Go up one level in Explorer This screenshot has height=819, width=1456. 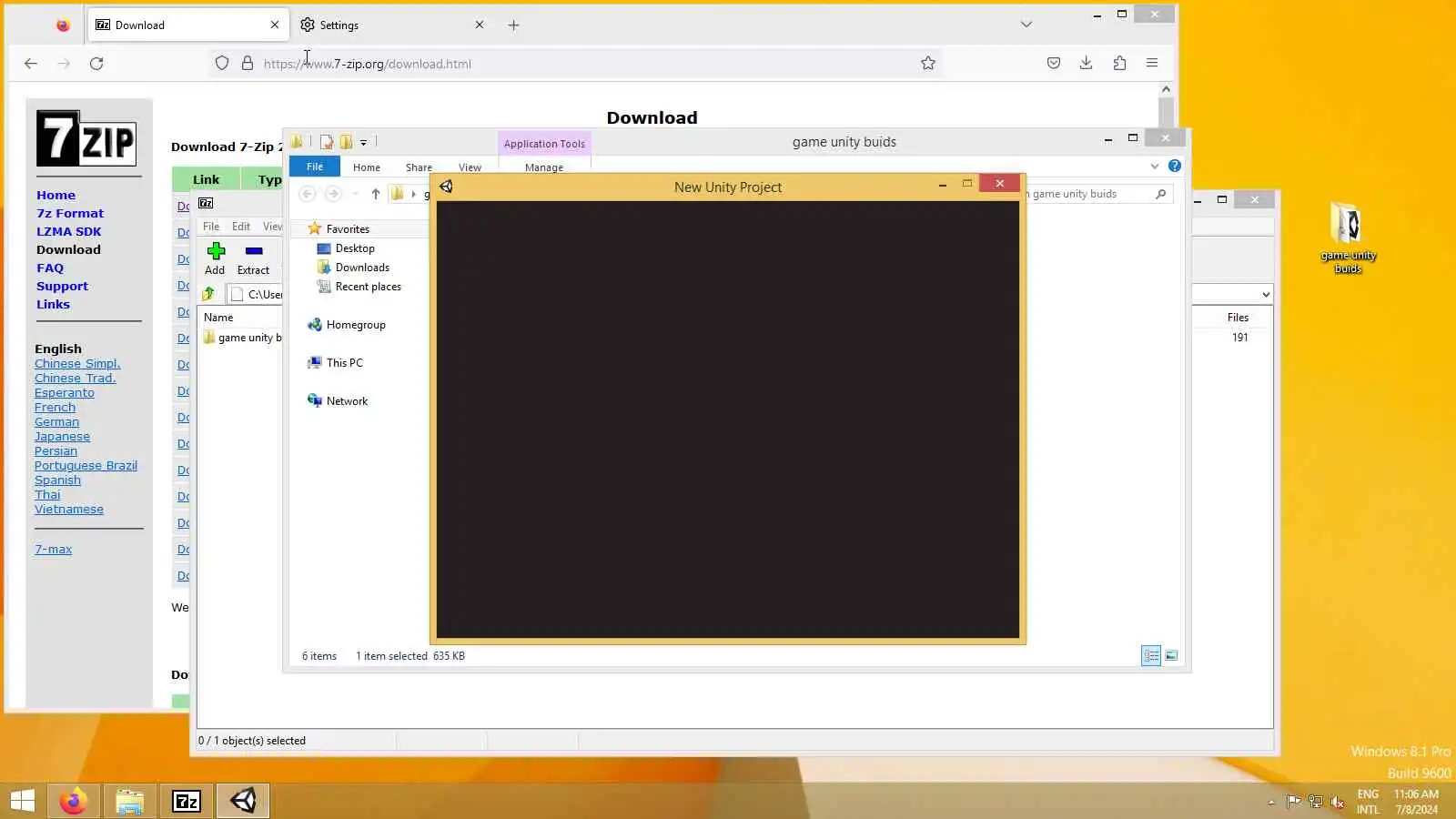(x=375, y=194)
